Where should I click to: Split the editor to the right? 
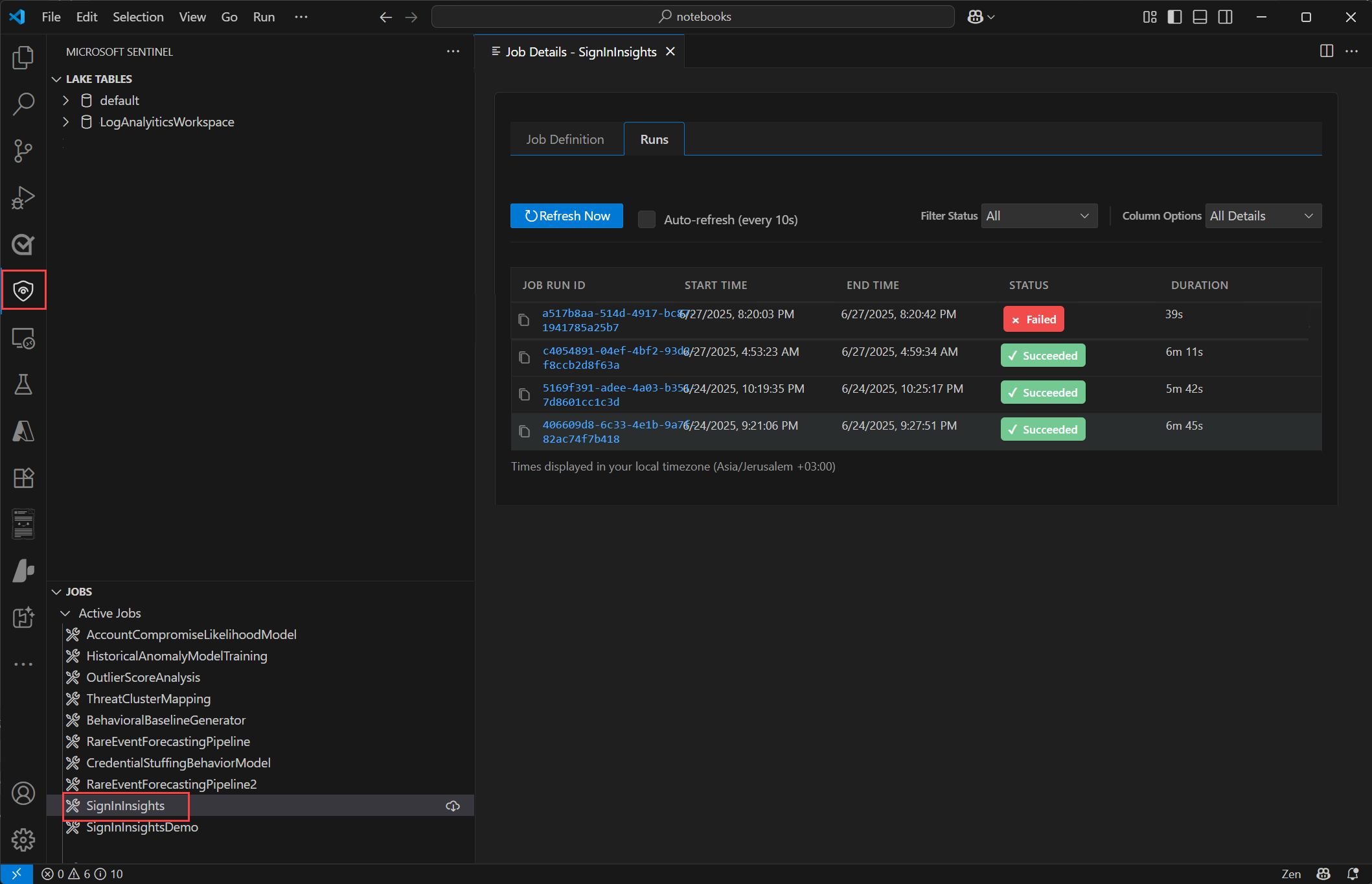point(1327,51)
